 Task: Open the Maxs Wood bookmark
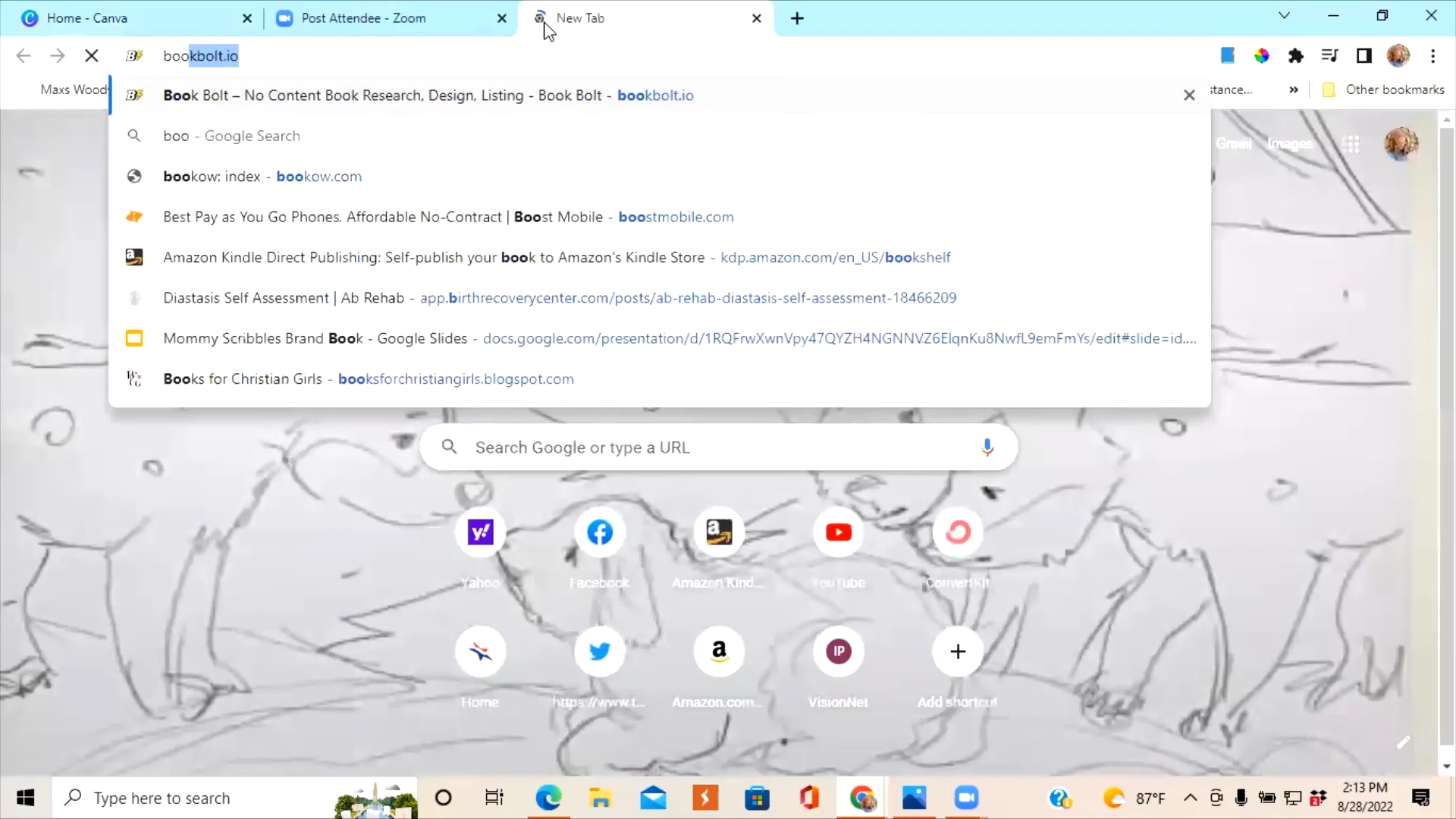tap(73, 89)
